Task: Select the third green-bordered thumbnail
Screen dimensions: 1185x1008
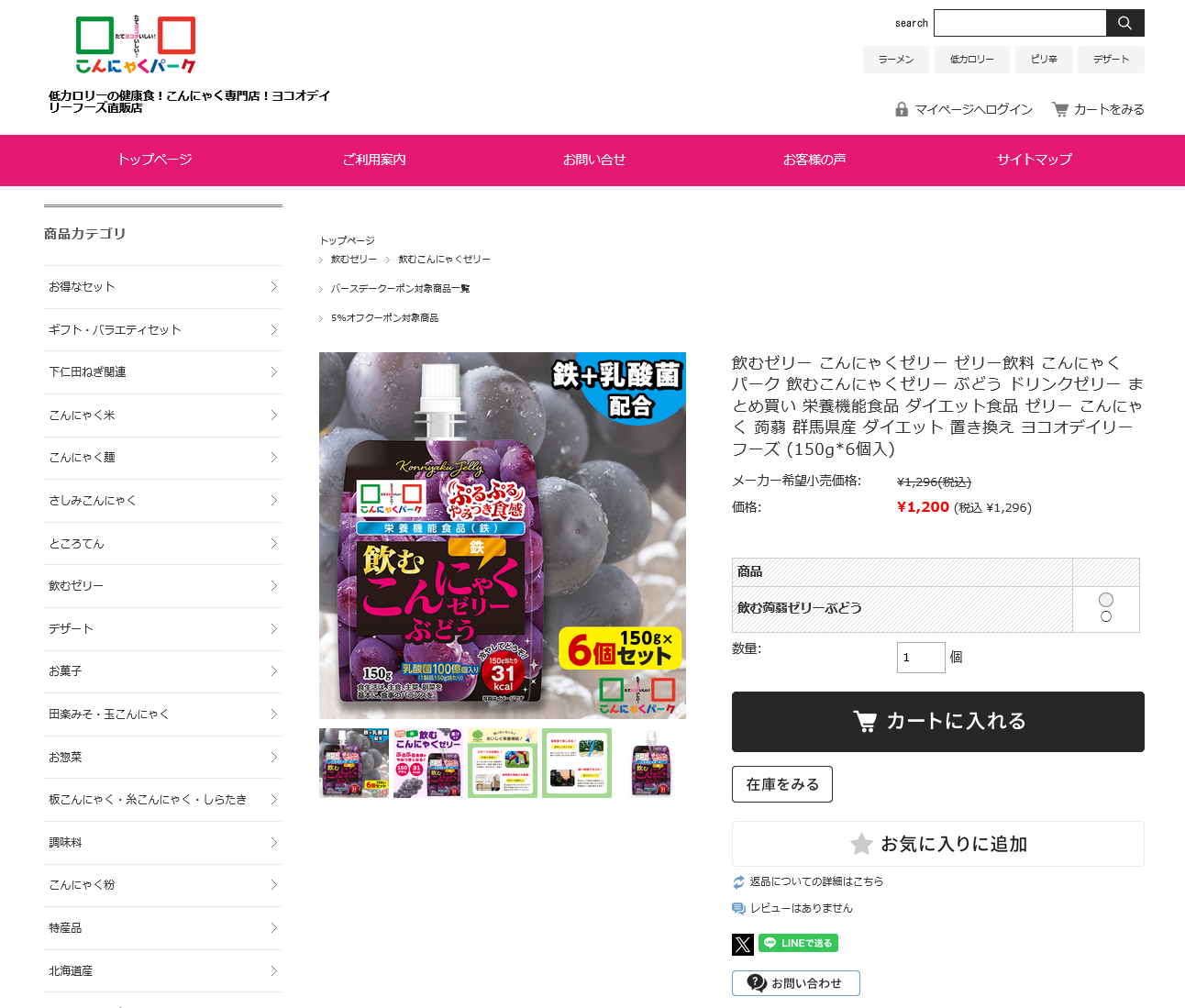Action: coord(503,763)
